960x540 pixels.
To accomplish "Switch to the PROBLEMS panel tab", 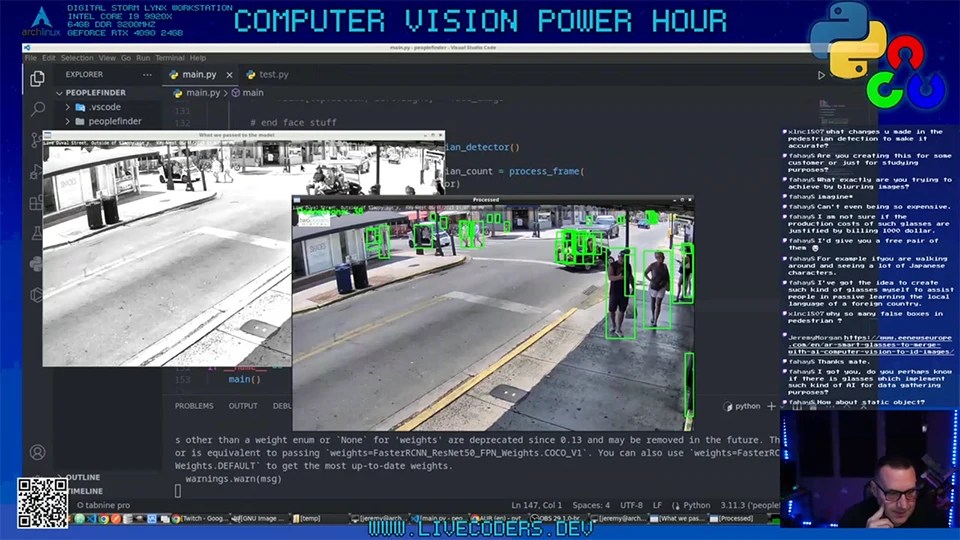I will (194, 406).
